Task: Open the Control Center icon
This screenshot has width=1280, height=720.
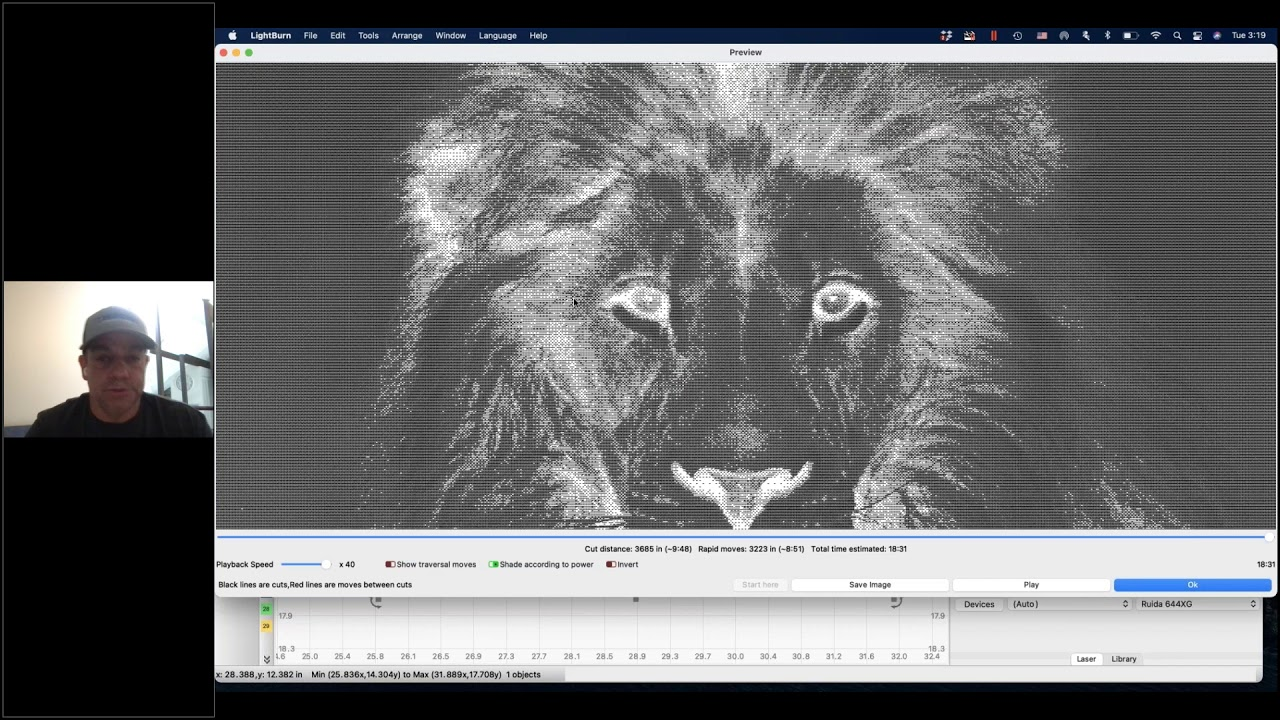Action: pyautogui.click(x=1197, y=35)
